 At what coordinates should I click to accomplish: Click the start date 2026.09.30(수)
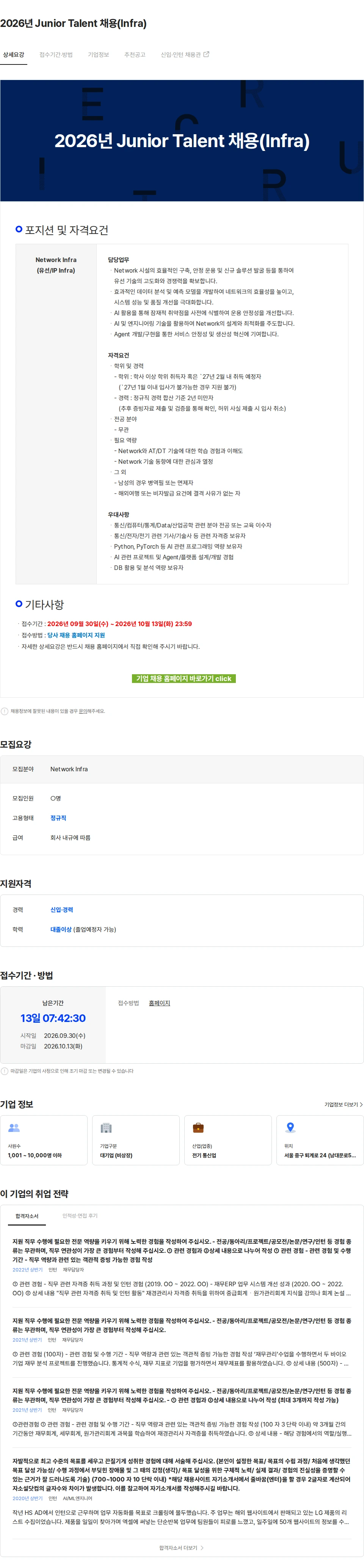point(64,1035)
